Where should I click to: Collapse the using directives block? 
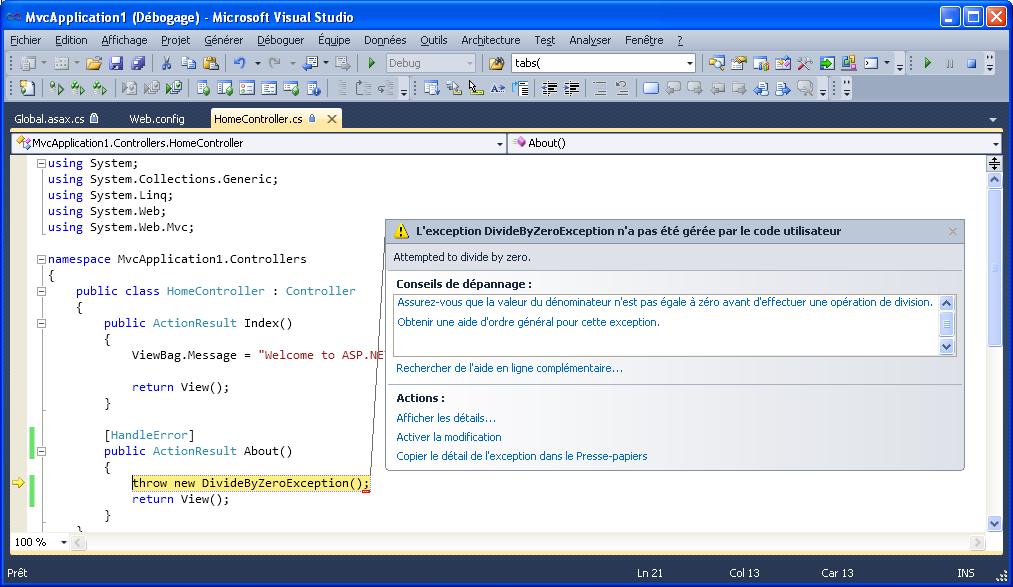41,163
